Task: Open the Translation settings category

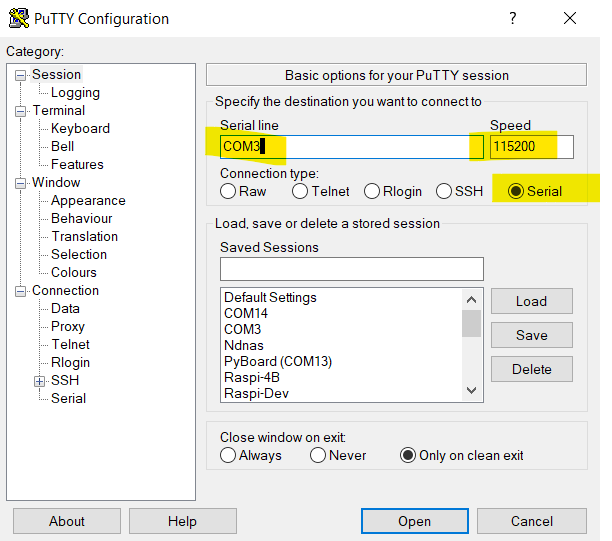Action: tap(84, 236)
